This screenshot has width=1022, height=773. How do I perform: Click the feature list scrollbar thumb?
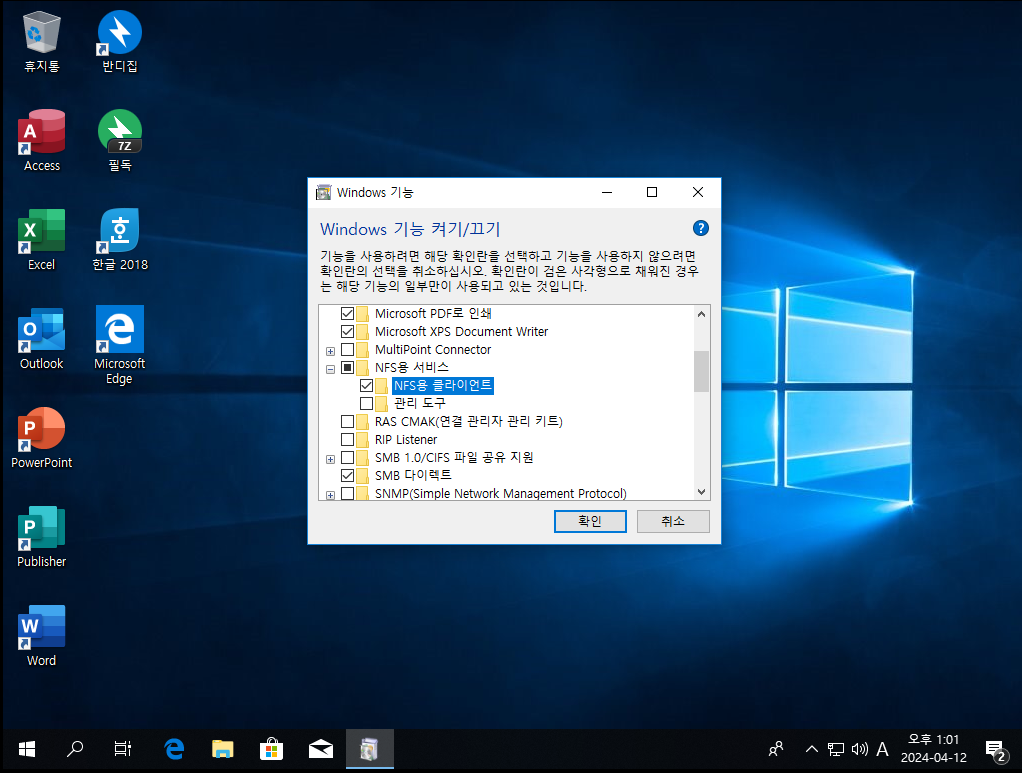(x=701, y=372)
